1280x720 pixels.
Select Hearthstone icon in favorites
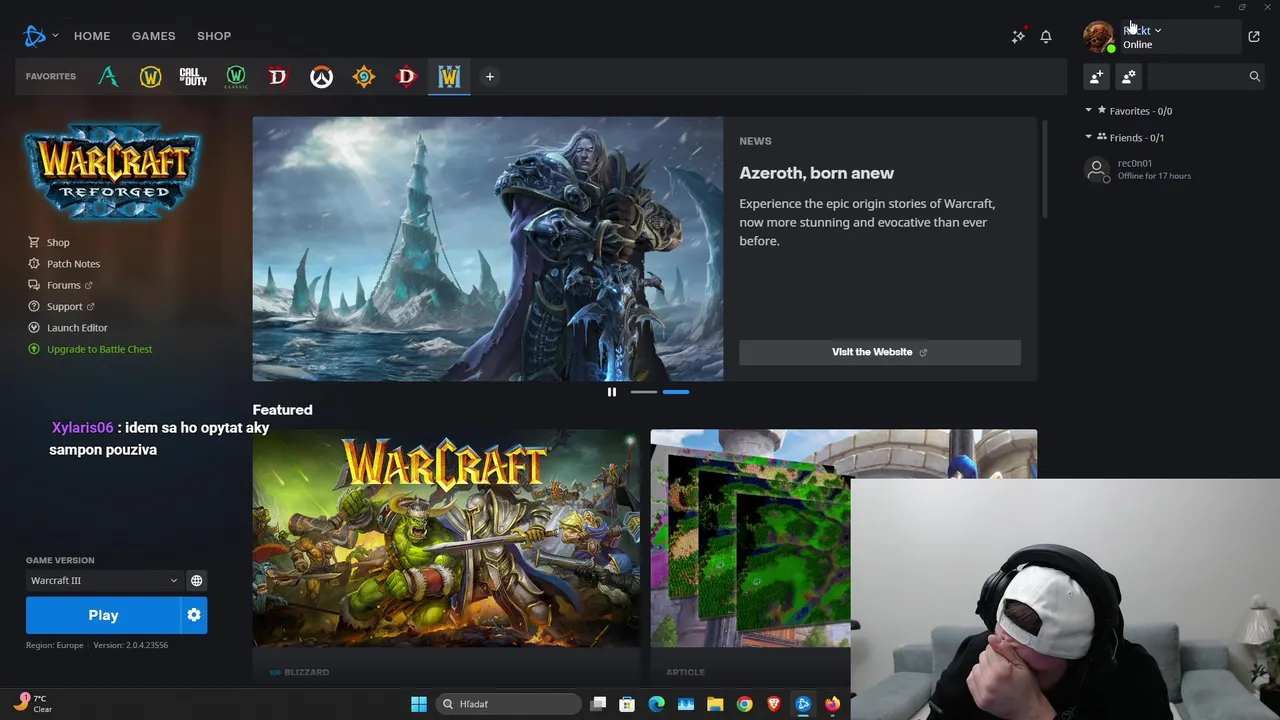click(x=364, y=76)
